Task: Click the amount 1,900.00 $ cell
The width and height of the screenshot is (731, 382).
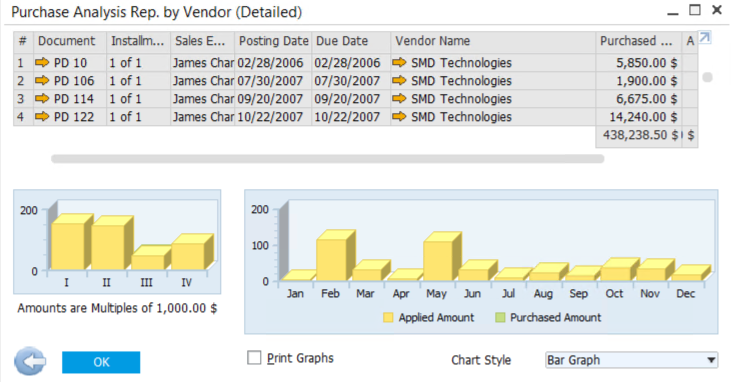Action: (639, 81)
